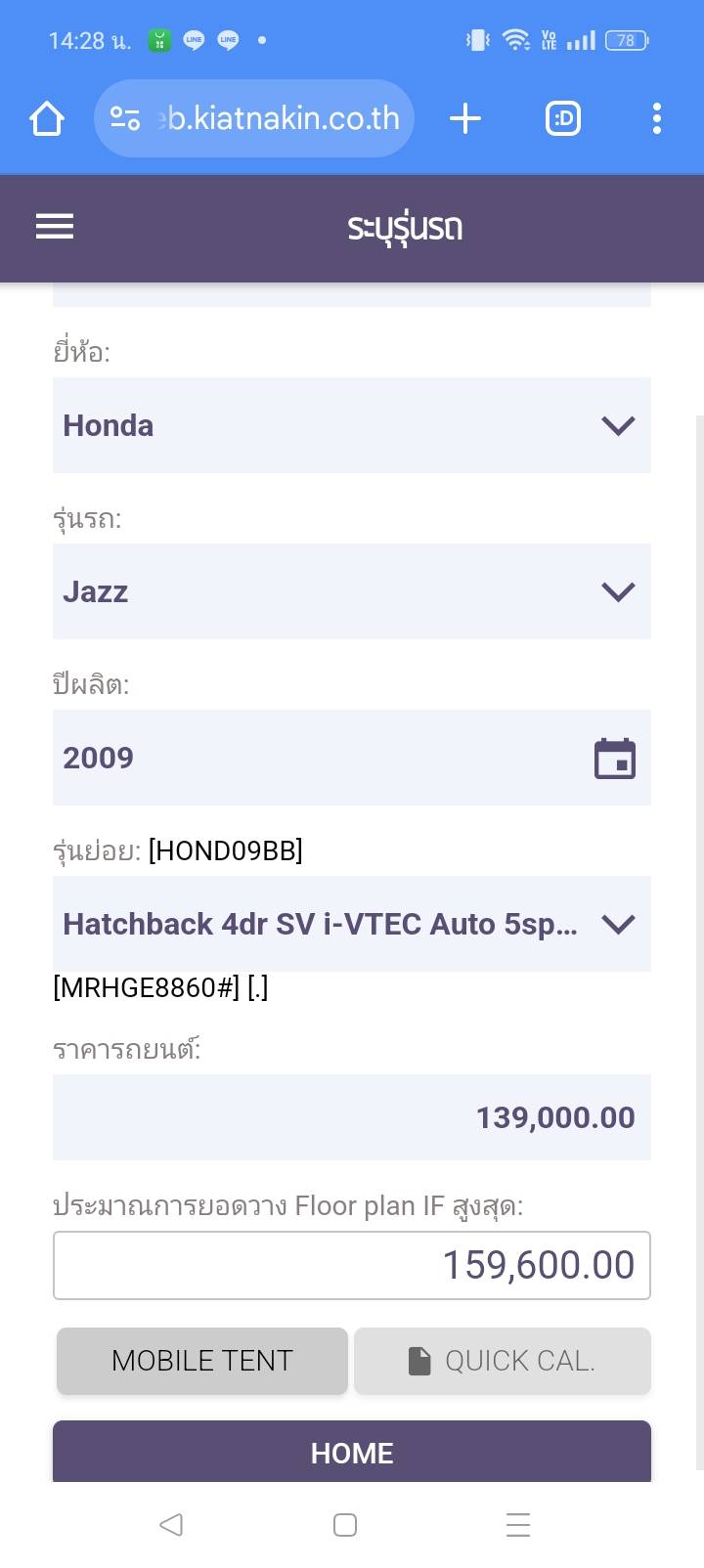
Task: Click the Floor plan IF amount field
Action: (351, 1265)
